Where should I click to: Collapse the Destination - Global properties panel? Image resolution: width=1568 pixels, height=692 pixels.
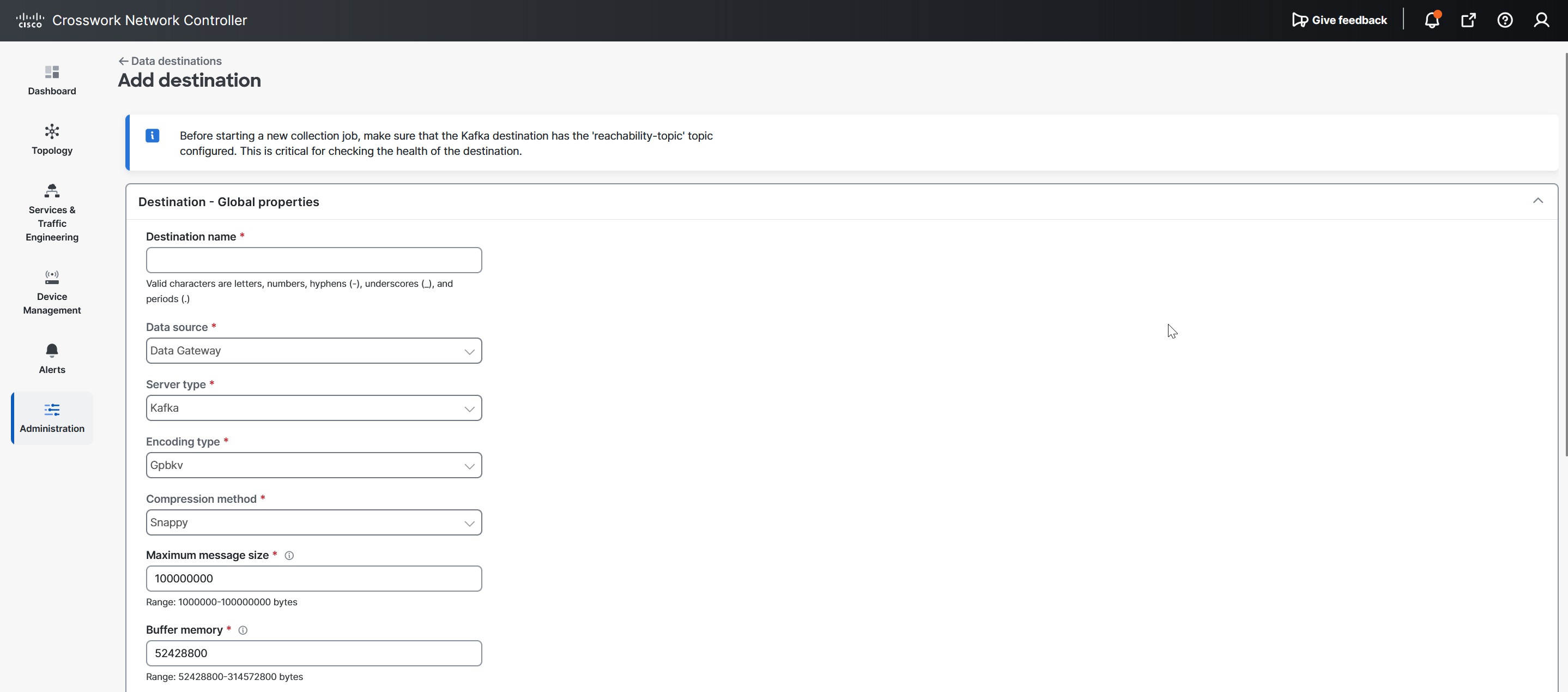(1538, 201)
